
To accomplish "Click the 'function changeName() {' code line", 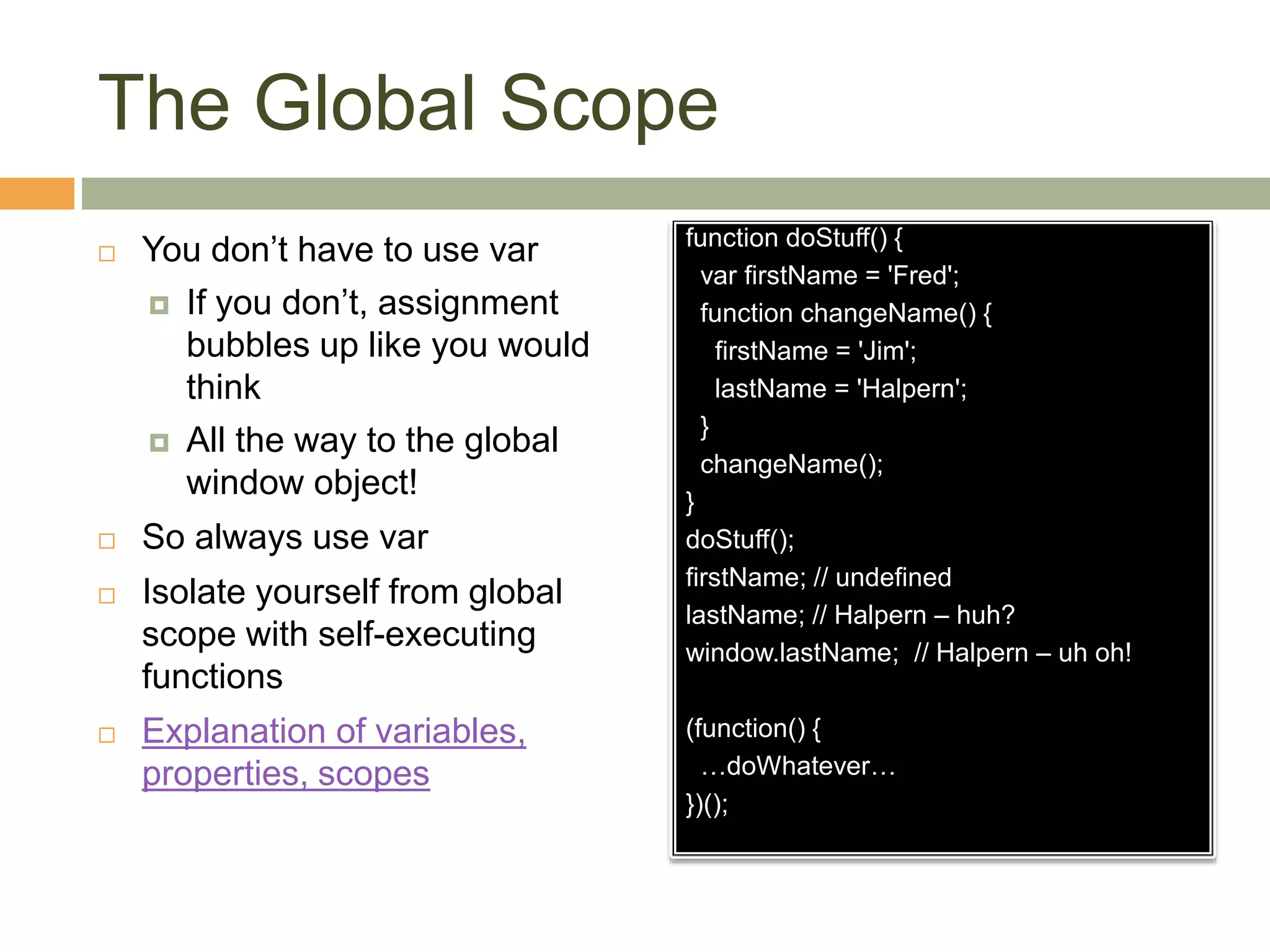I will tap(845, 314).
